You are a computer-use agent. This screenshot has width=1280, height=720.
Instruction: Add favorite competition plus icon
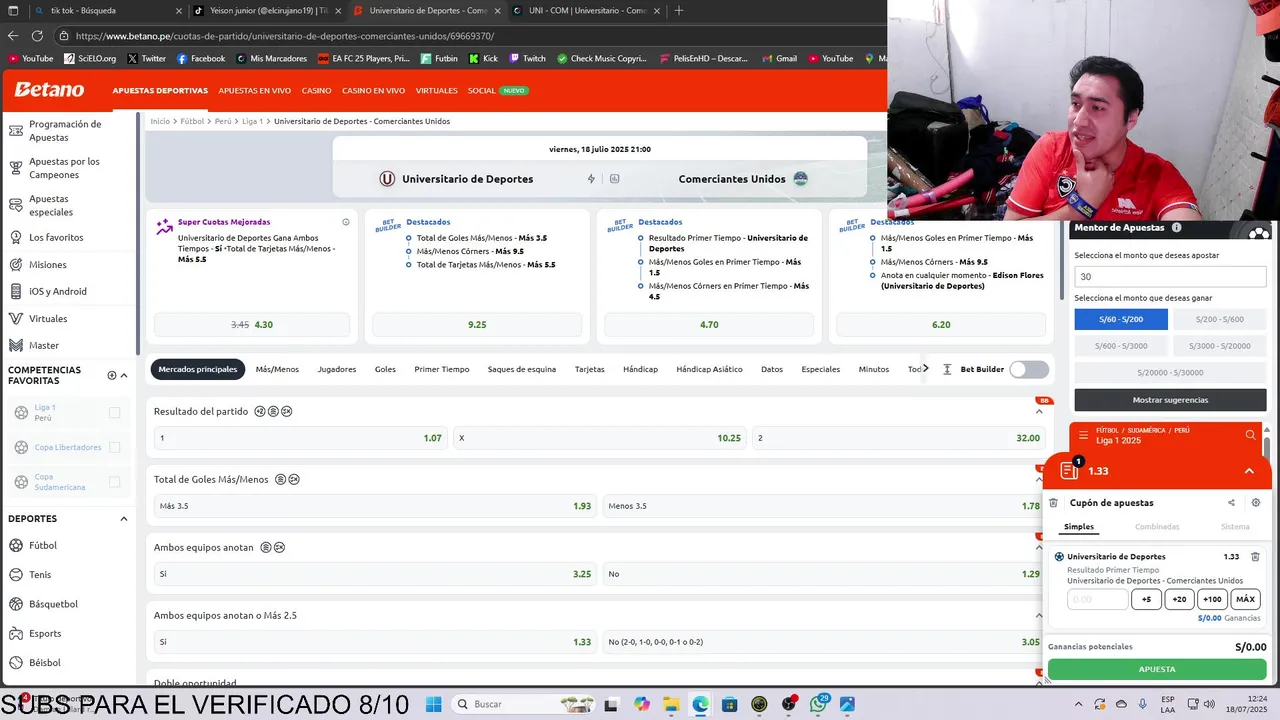(x=112, y=376)
